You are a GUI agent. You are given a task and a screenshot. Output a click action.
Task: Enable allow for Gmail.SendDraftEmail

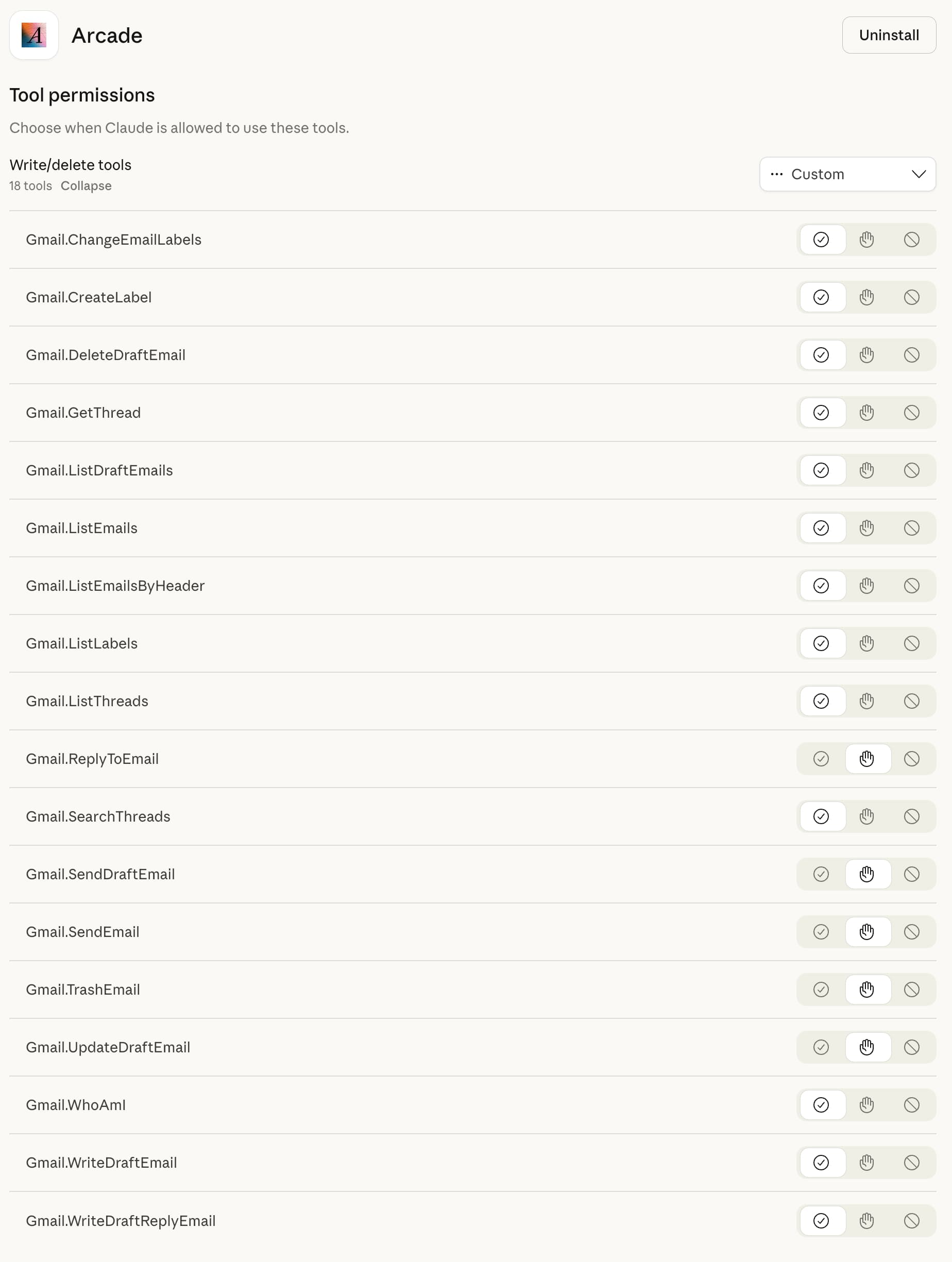click(822, 874)
